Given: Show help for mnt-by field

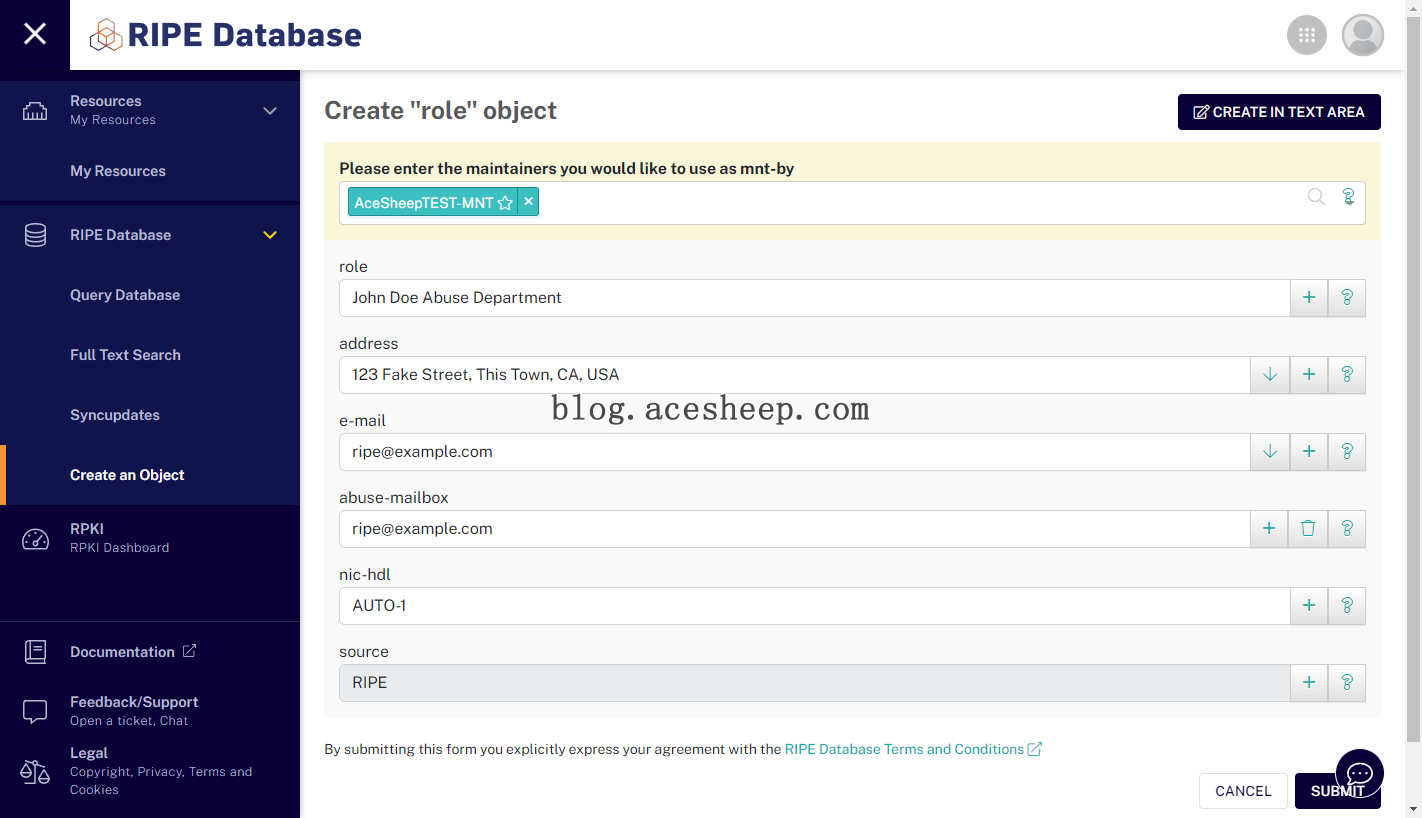Looking at the screenshot, I should pos(1348,197).
